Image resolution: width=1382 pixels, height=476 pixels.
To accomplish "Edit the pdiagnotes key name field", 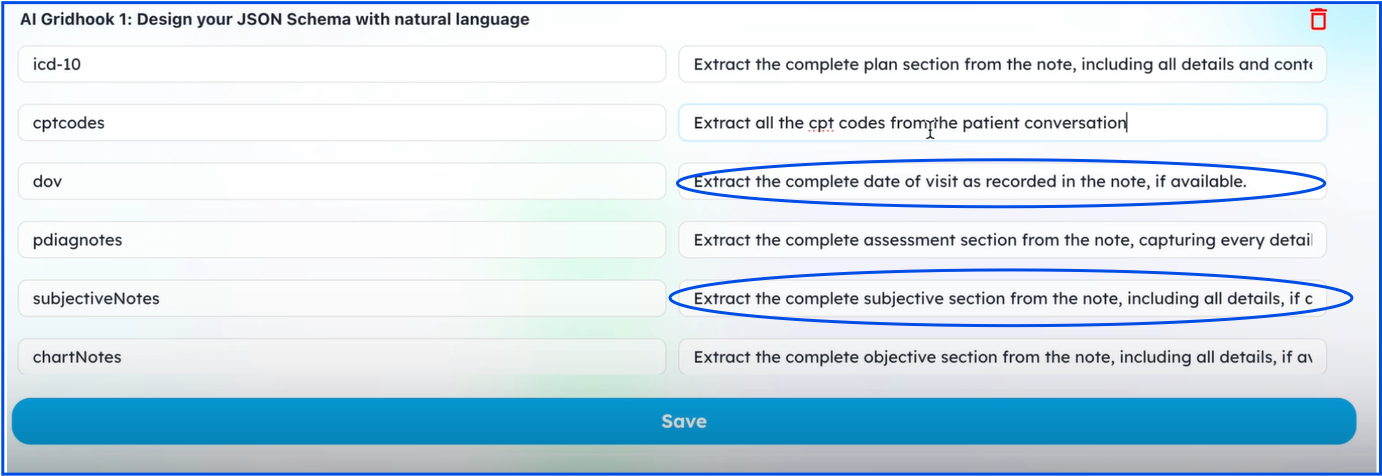I will [341, 240].
